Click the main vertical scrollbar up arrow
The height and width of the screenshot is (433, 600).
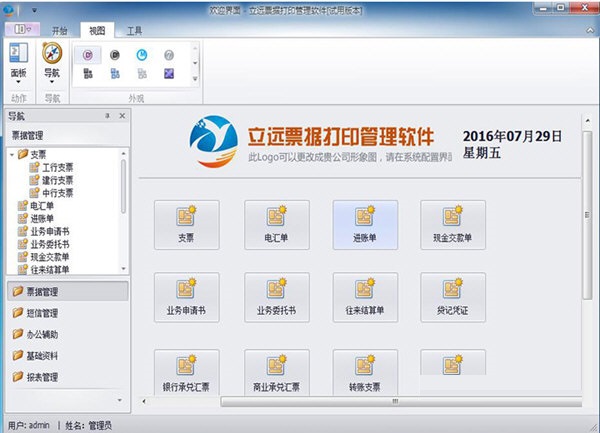pyautogui.click(x=587, y=121)
